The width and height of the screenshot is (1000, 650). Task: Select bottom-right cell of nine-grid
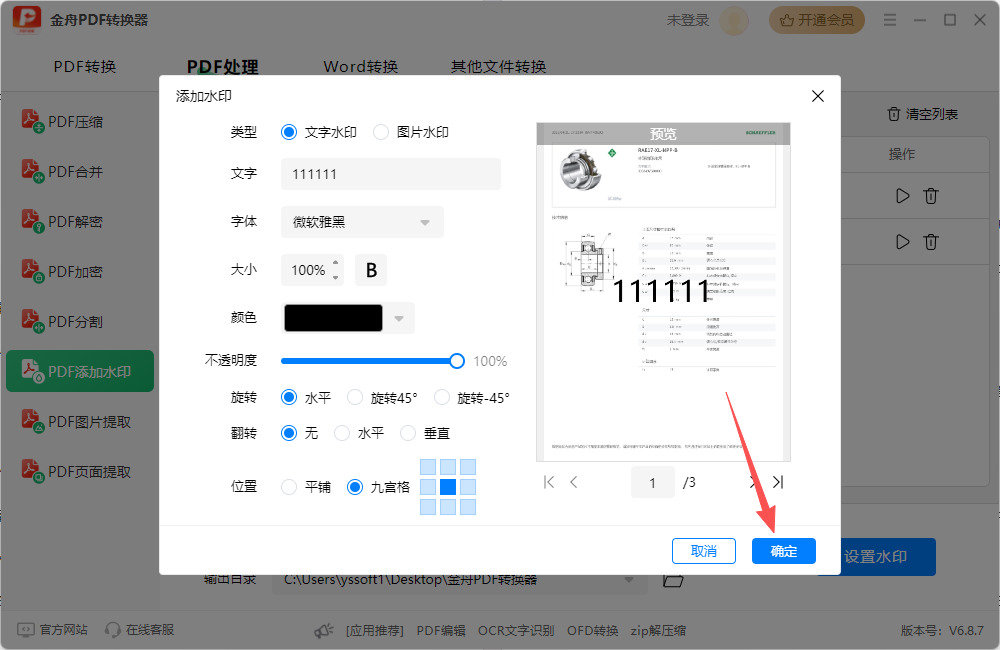468,507
